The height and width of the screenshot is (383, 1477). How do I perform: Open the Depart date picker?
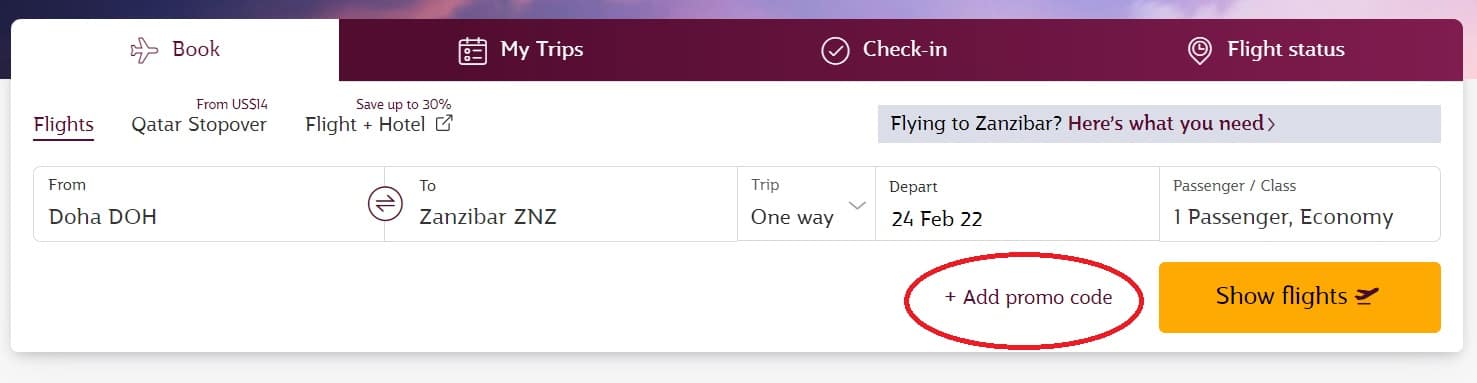click(x=1017, y=204)
